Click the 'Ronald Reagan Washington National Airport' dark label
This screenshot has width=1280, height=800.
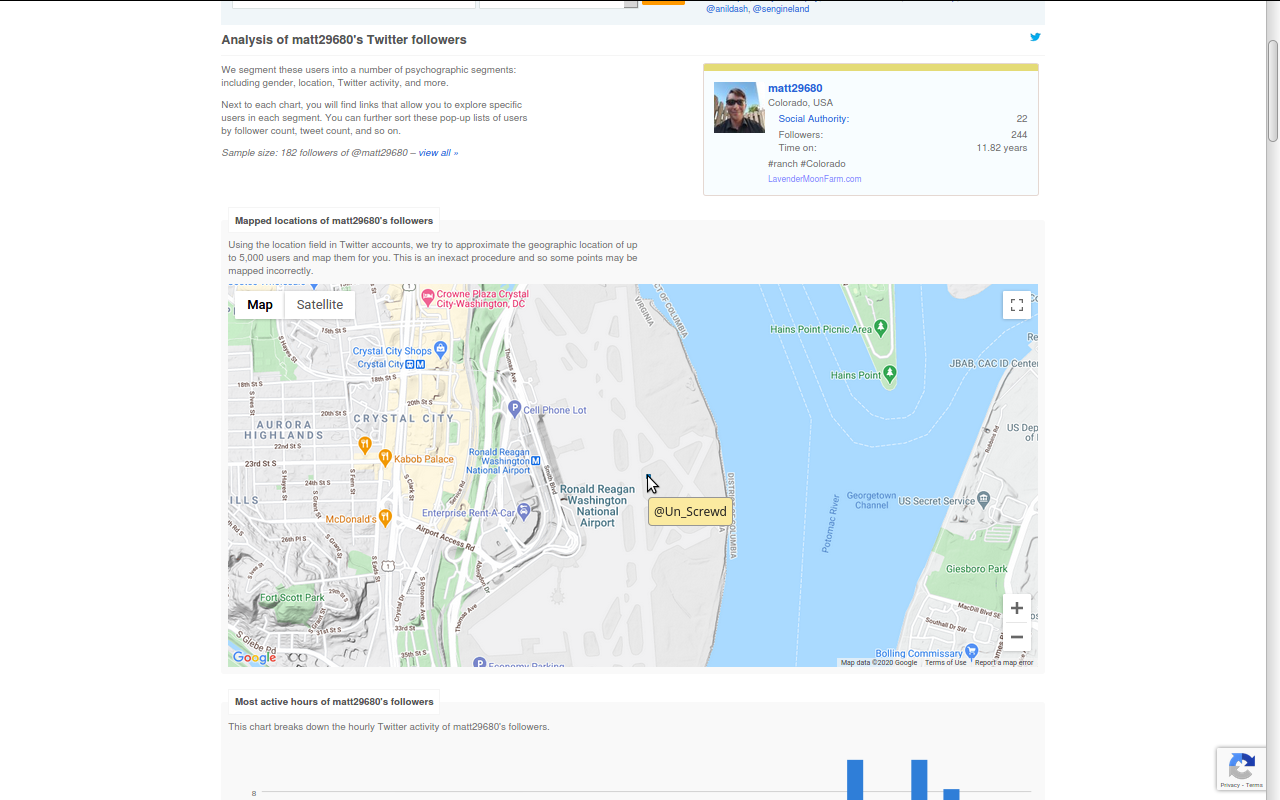[x=597, y=506]
